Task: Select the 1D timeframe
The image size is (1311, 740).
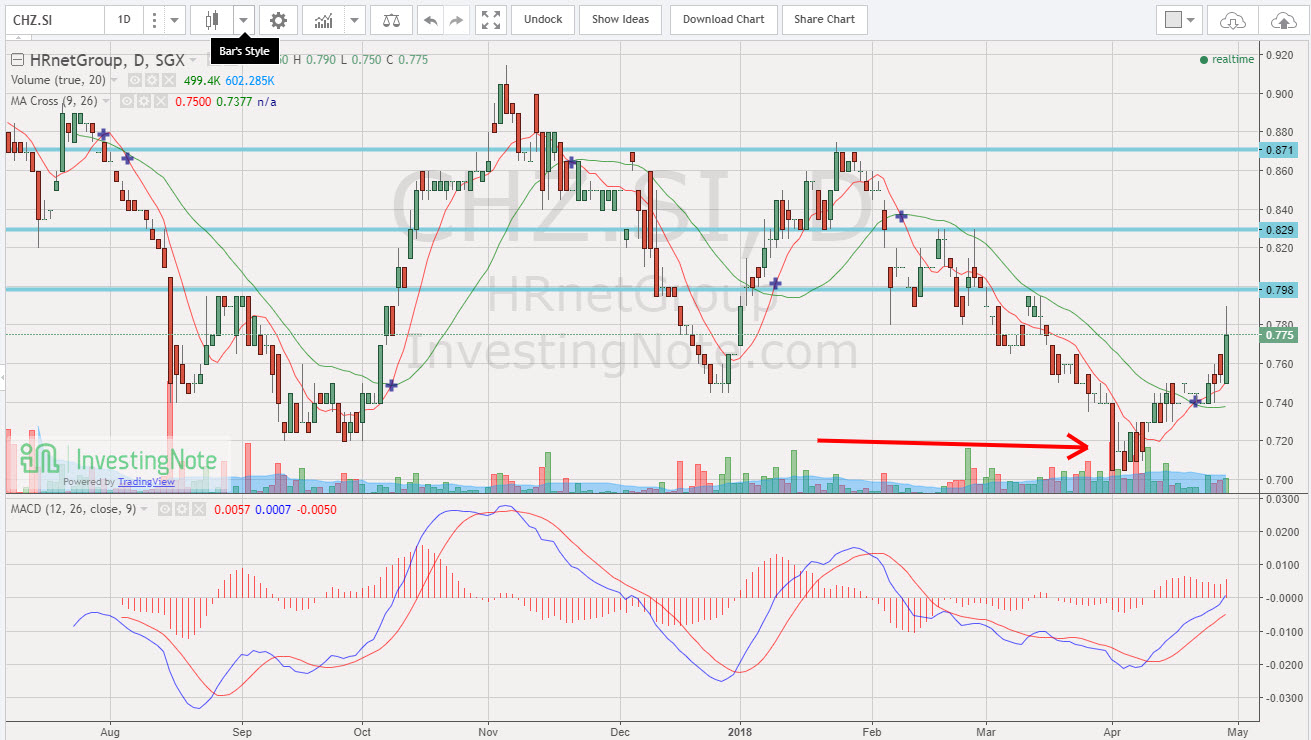Action: pos(124,19)
